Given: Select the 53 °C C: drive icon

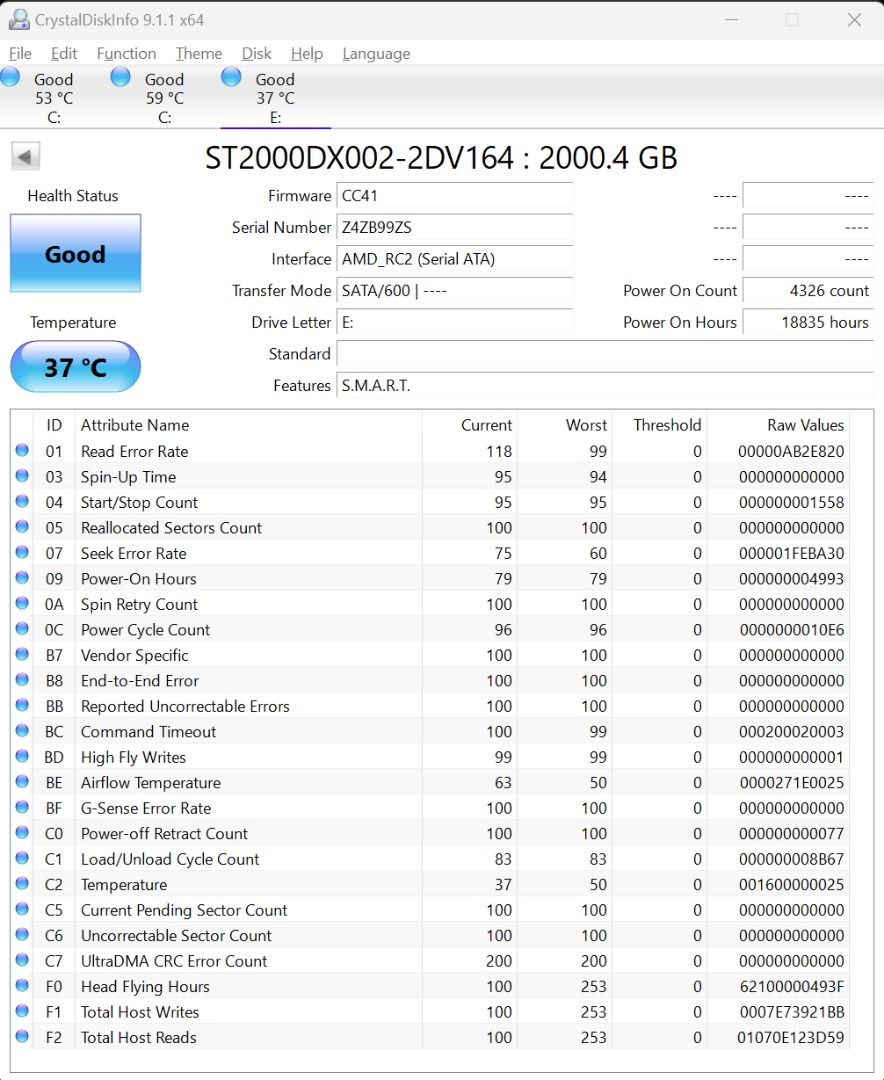Looking at the screenshot, I should click(53, 95).
